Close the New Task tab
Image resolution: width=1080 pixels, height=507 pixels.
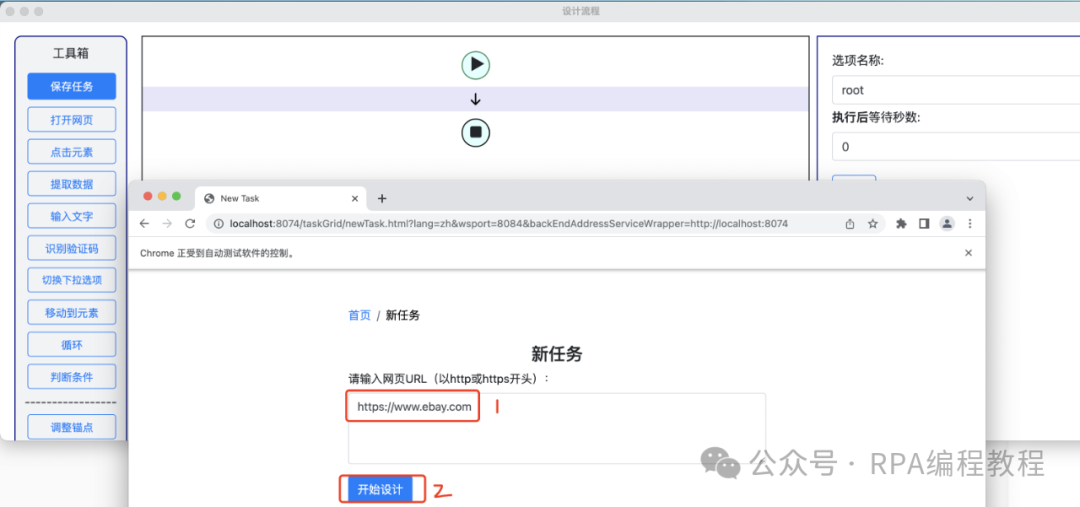pyautogui.click(x=355, y=198)
